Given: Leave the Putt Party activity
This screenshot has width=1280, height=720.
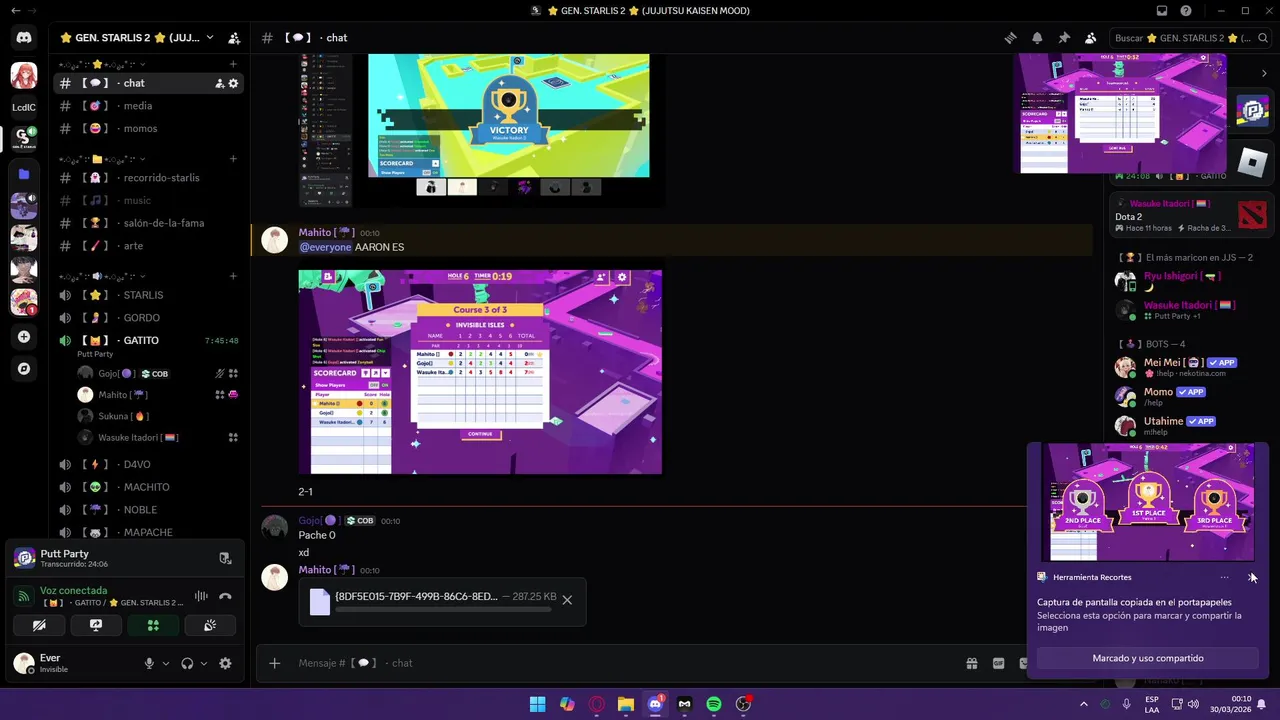Looking at the screenshot, I should [x=225, y=558].
